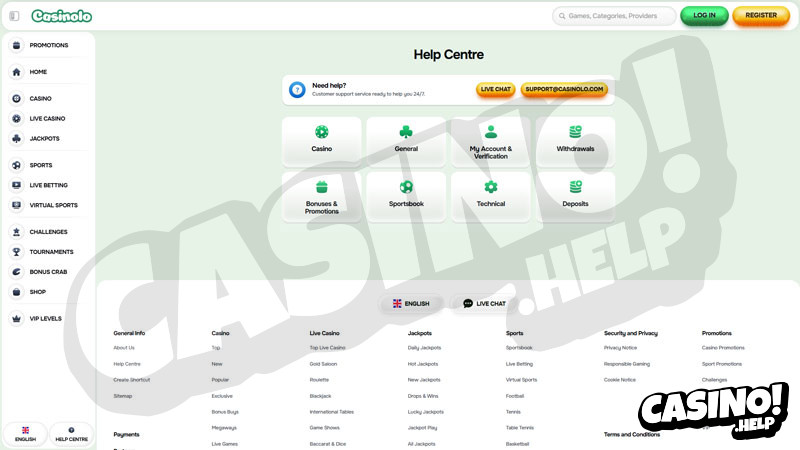
Task: Open Privacy Notice footer link
Action: coord(620,348)
